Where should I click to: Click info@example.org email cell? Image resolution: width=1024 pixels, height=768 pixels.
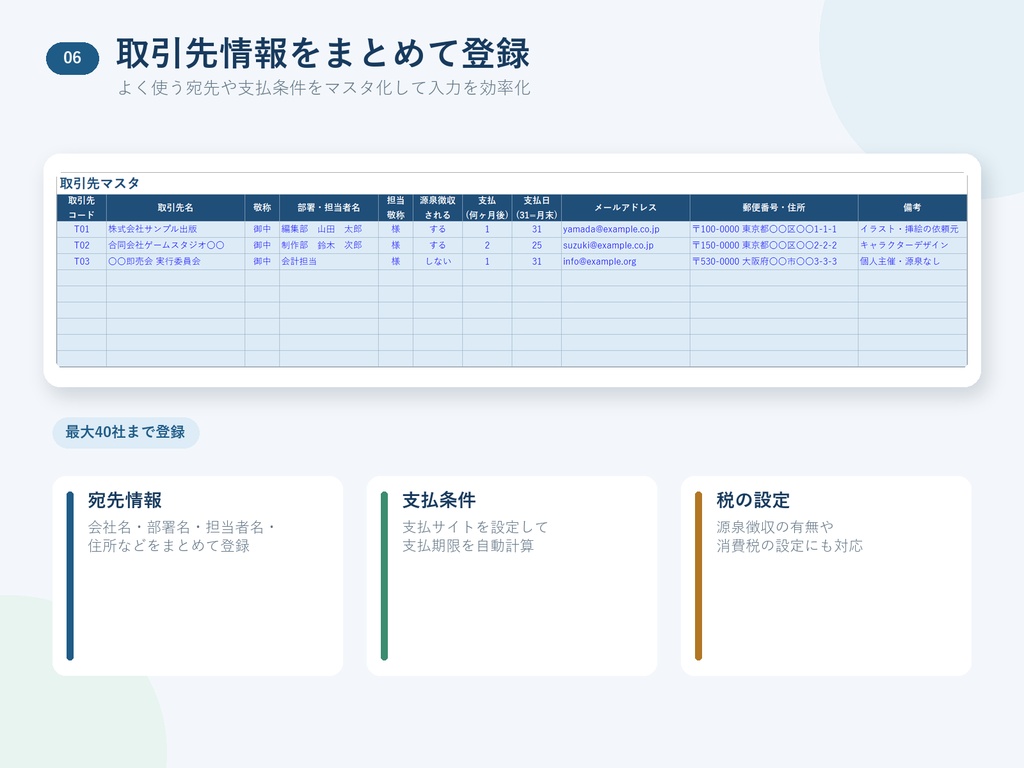[626, 261]
